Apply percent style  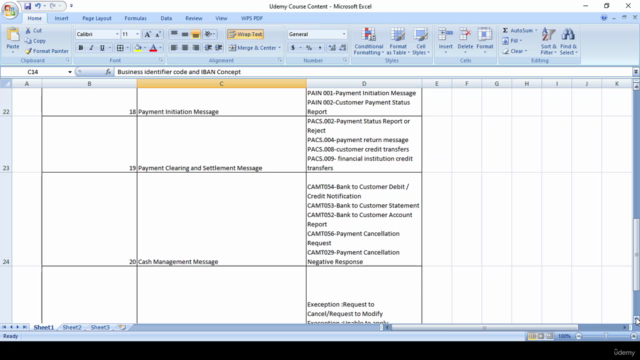click(x=309, y=48)
